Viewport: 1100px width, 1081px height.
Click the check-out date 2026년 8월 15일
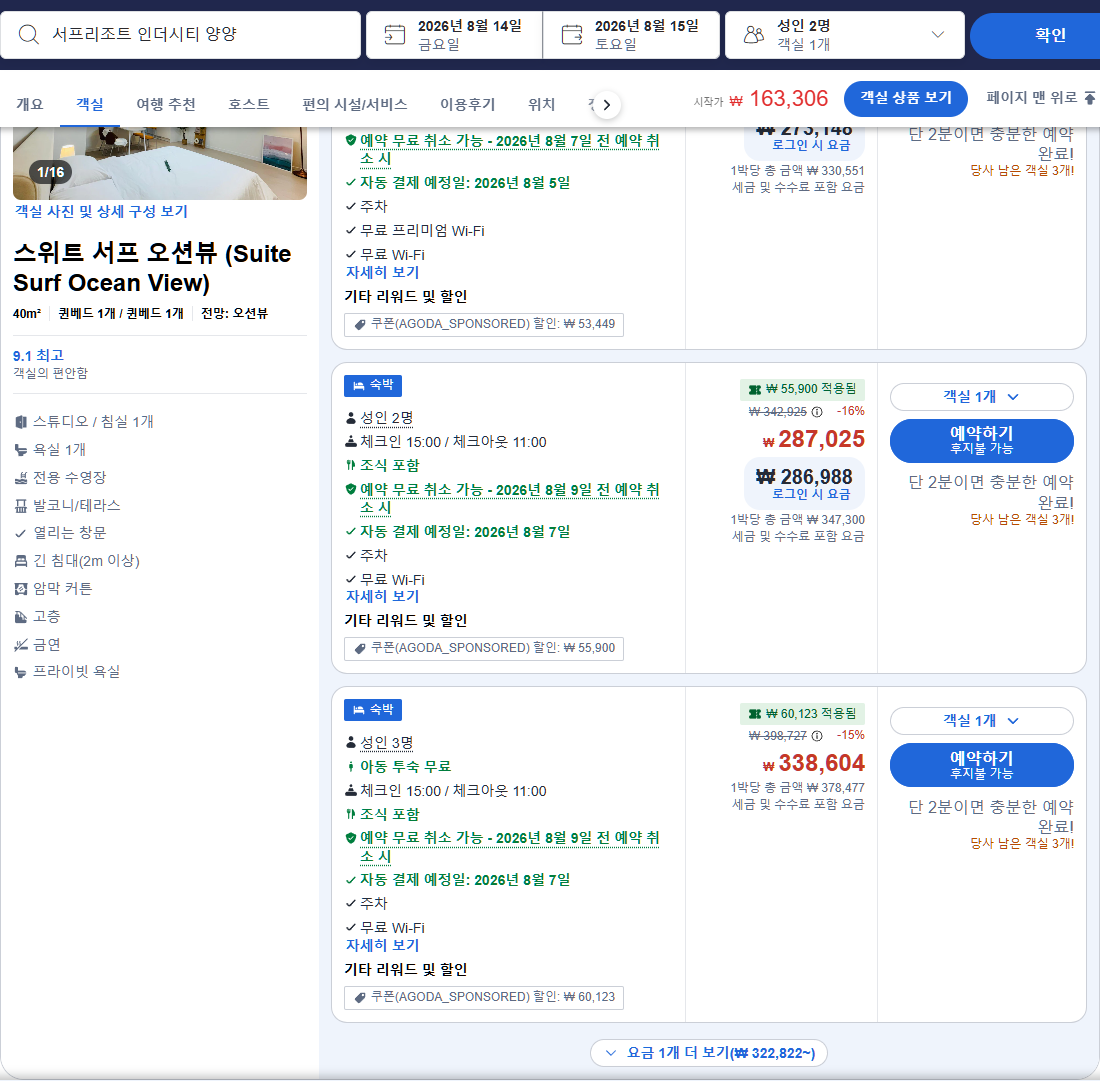pyautogui.click(x=646, y=26)
